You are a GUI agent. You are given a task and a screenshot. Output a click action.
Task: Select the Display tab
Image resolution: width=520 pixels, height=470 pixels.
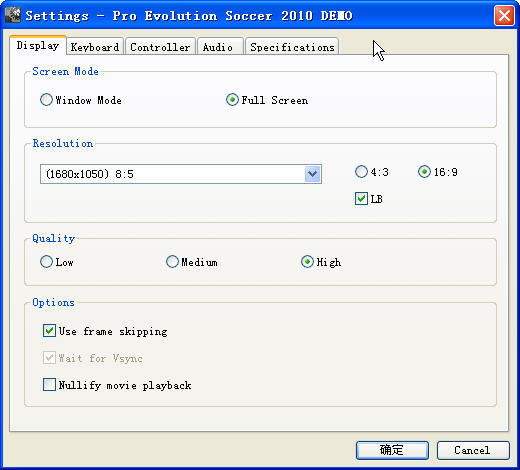[38, 45]
